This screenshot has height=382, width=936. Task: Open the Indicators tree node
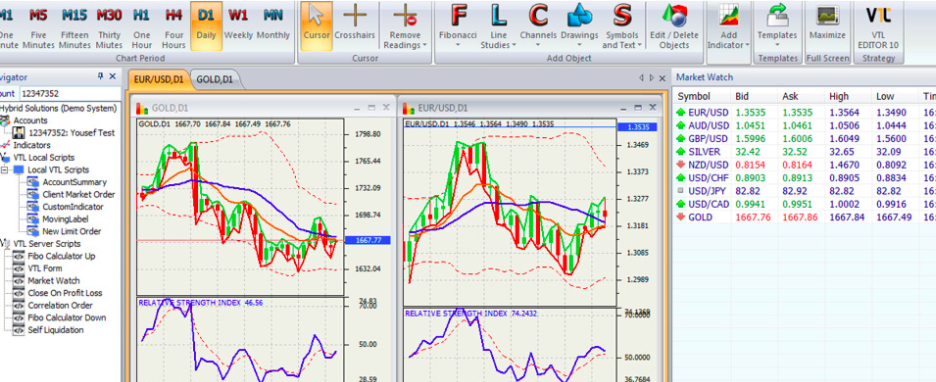click(x=32, y=145)
